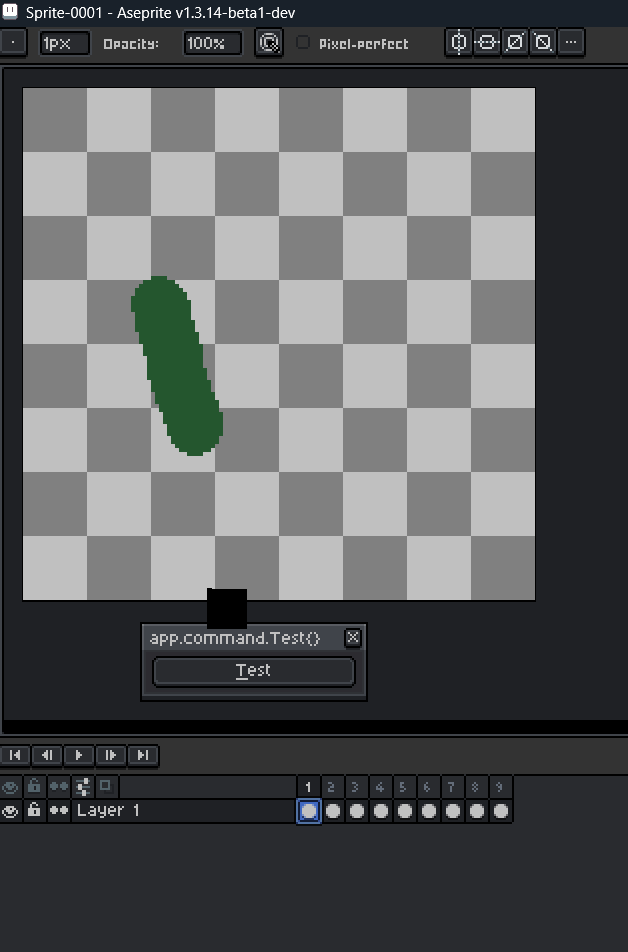Toggle Layer 1 continuous cels icon
The image size is (628, 952).
(x=59, y=811)
